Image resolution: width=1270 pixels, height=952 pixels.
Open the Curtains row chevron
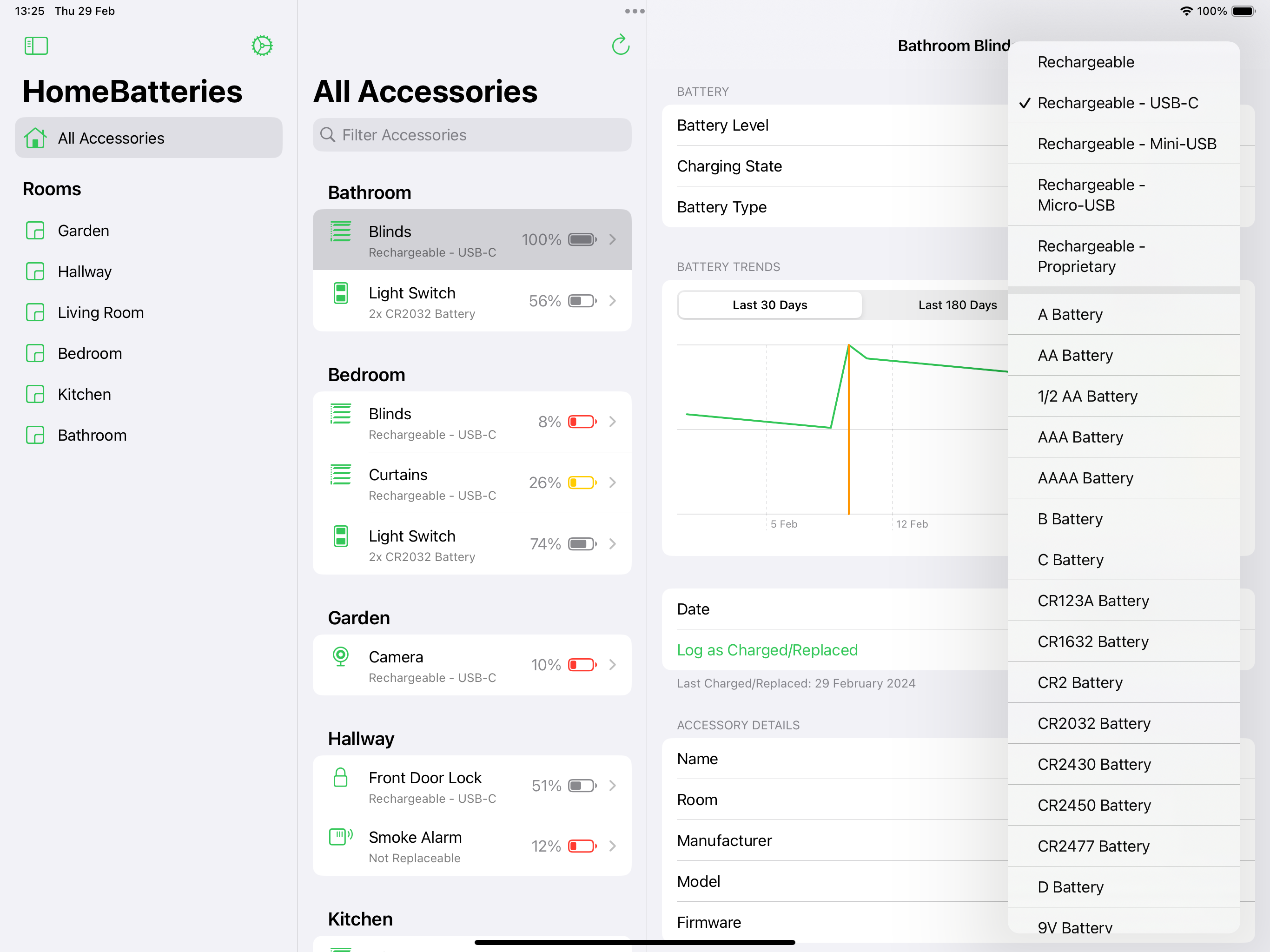613,483
